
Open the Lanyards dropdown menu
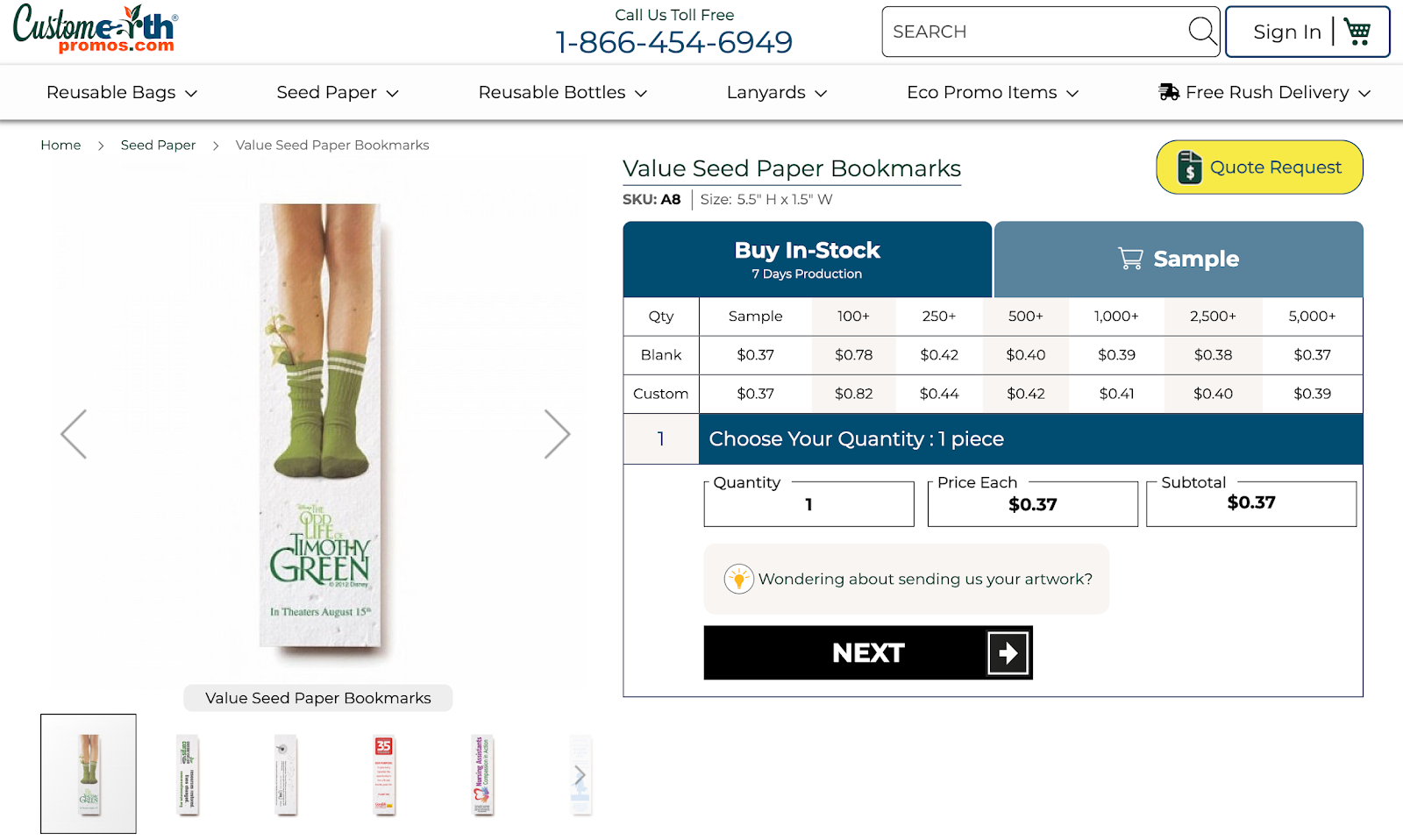[x=777, y=92]
